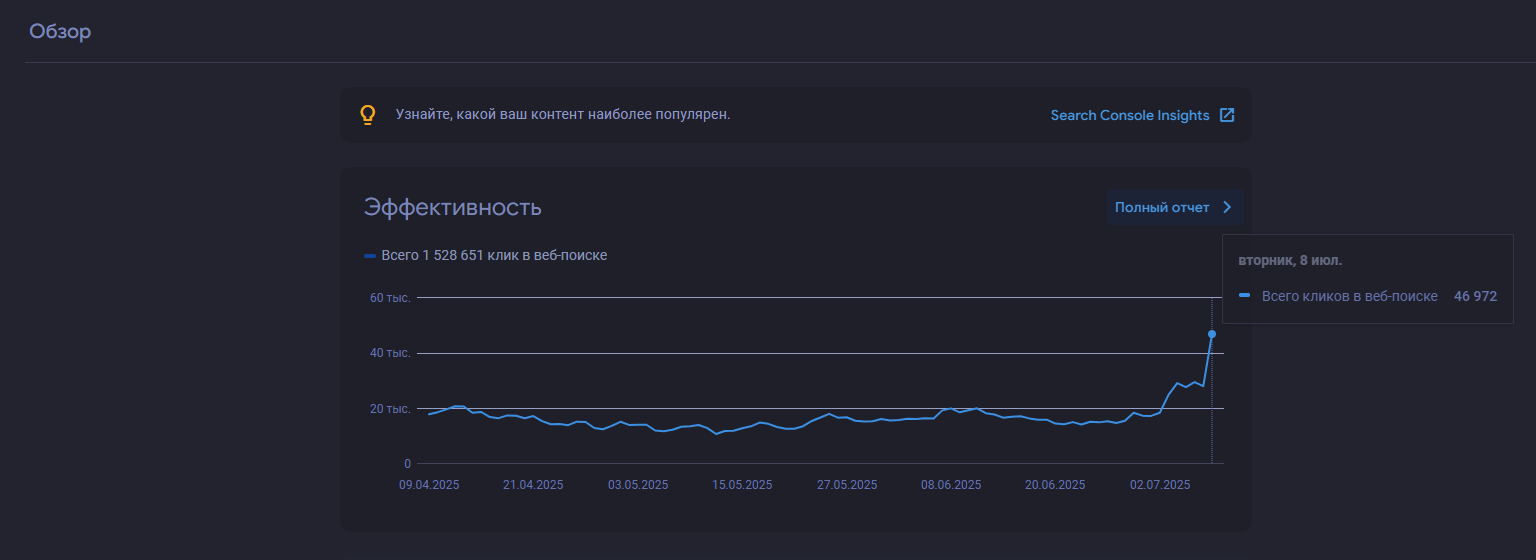This screenshot has width=1536, height=560.
Task: Click the 08.06.2025 axis date label
Action: click(951, 485)
